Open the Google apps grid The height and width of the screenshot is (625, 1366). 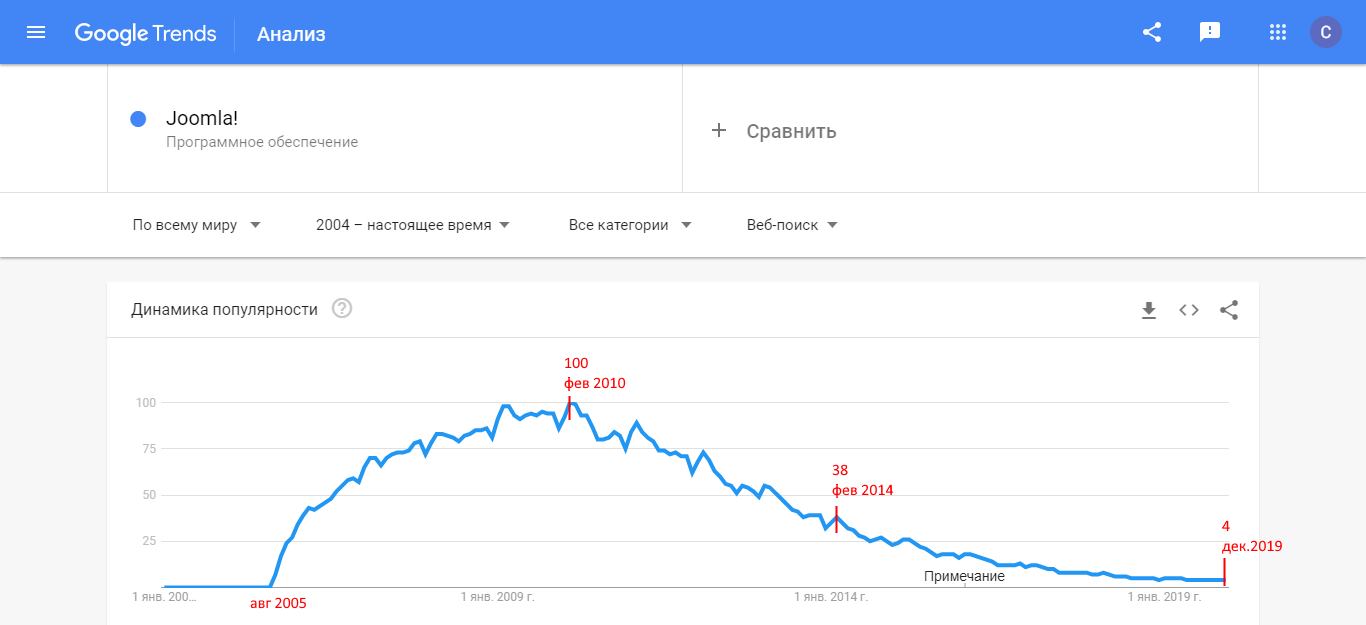coord(1277,33)
